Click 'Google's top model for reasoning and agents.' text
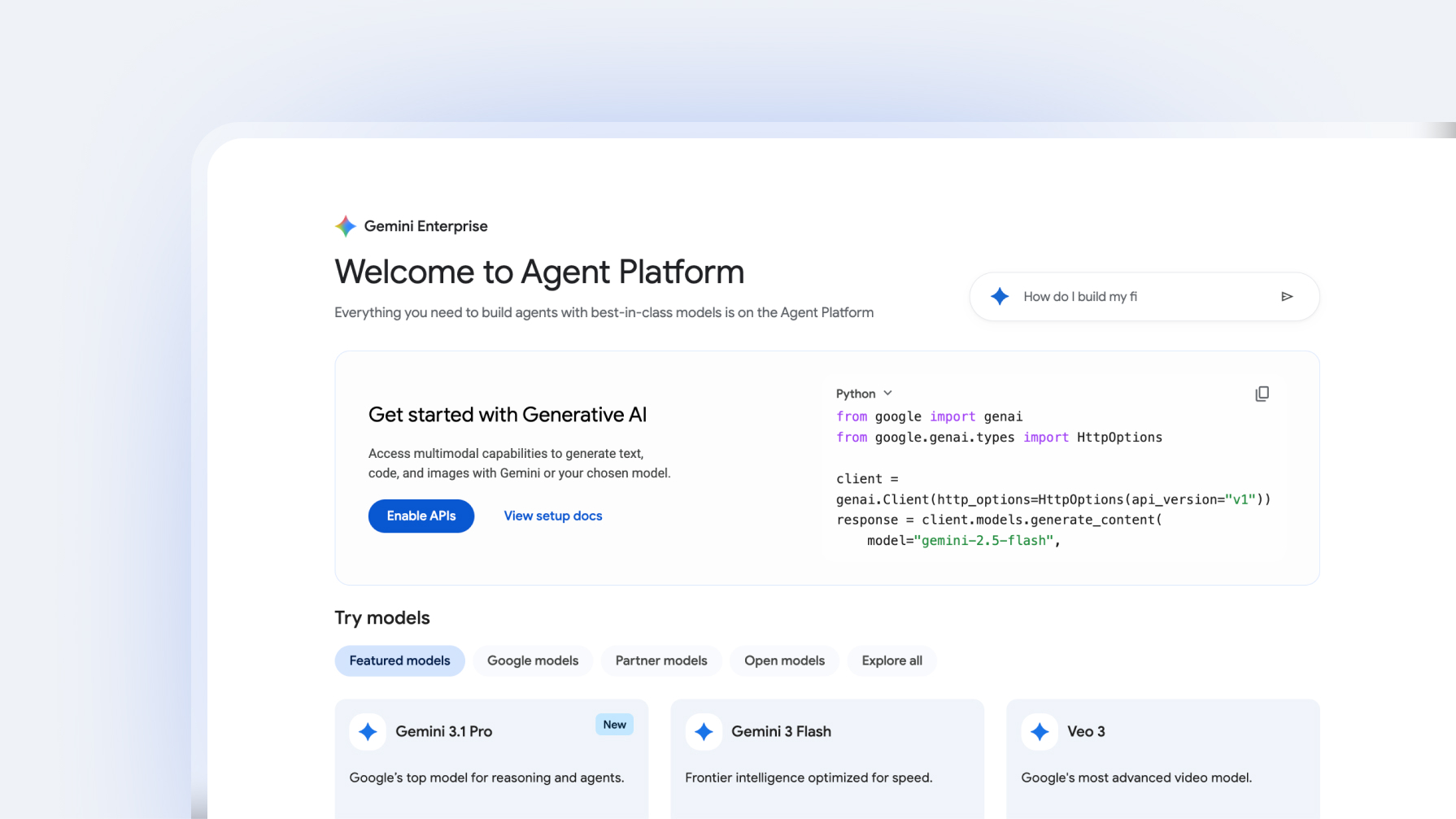 486,778
